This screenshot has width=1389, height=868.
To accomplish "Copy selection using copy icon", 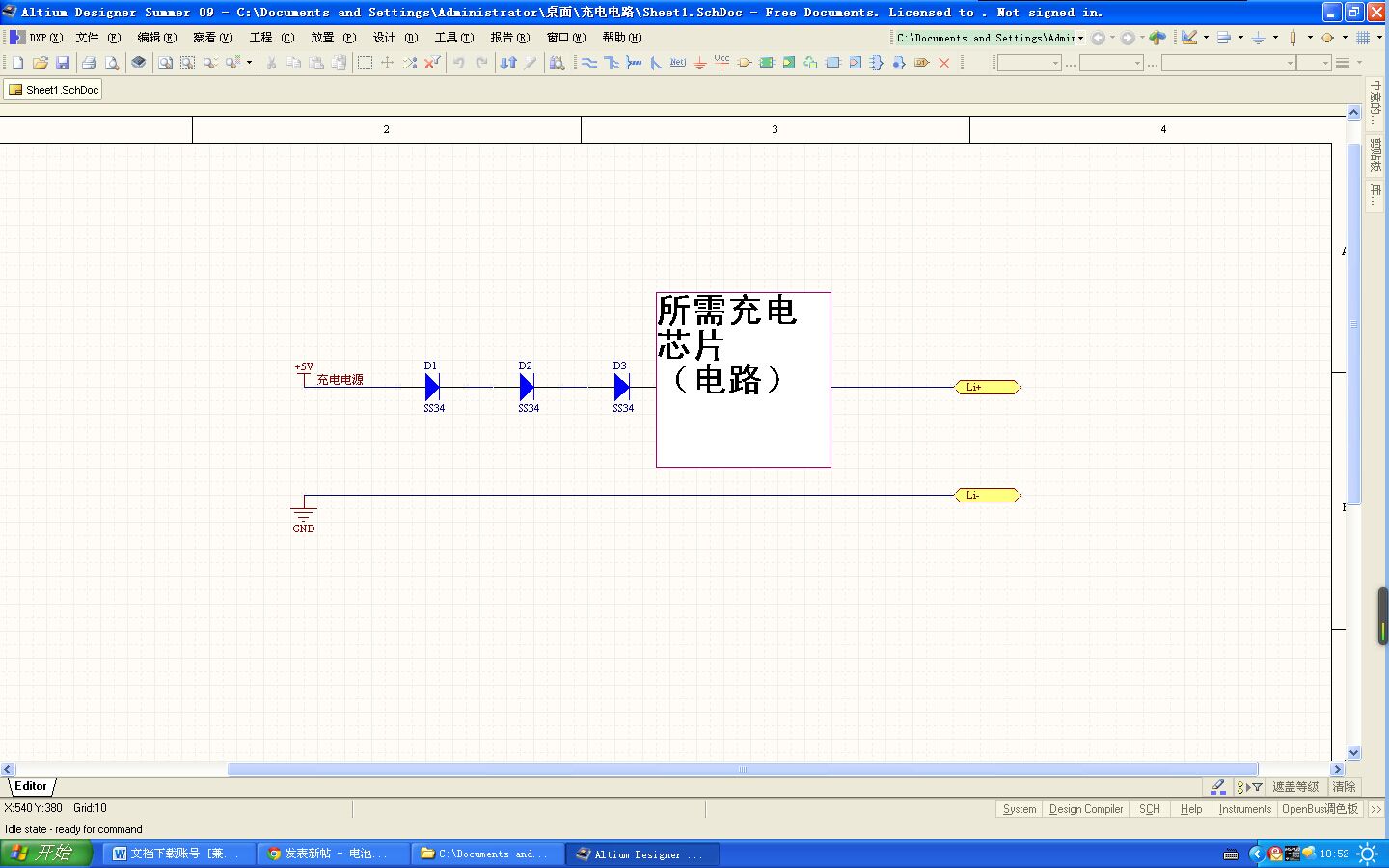I will pos(293,63).
